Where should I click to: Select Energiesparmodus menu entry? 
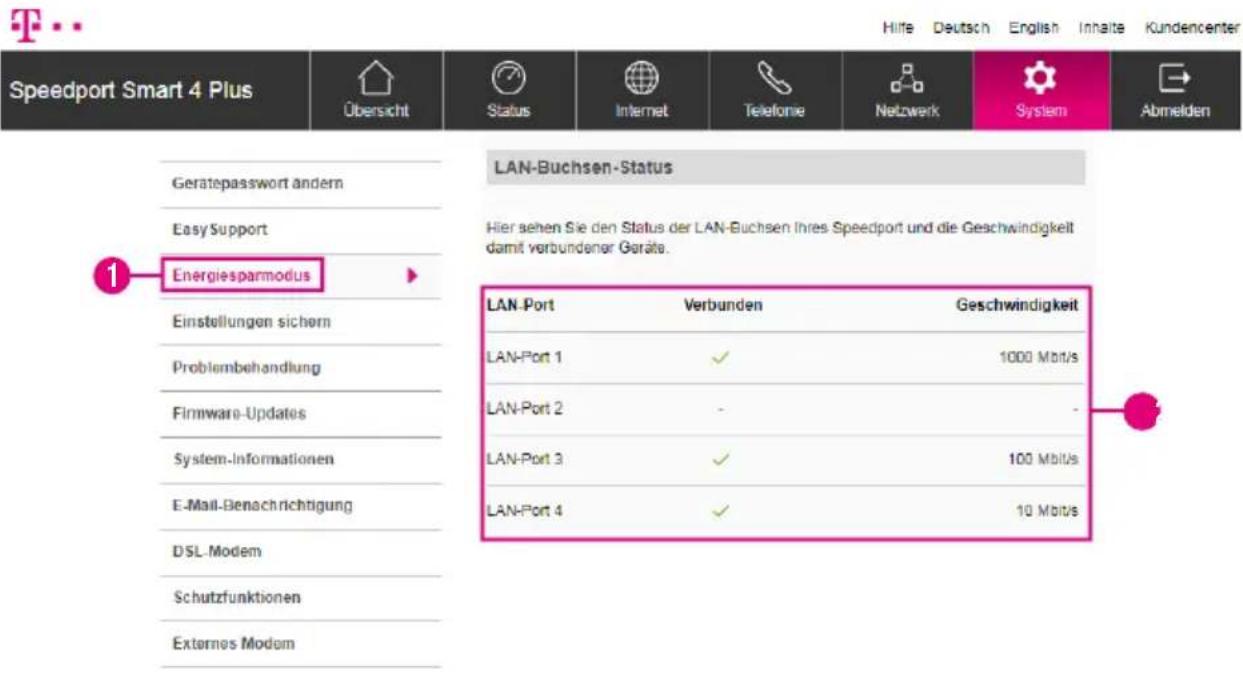[x=242, y=274]
